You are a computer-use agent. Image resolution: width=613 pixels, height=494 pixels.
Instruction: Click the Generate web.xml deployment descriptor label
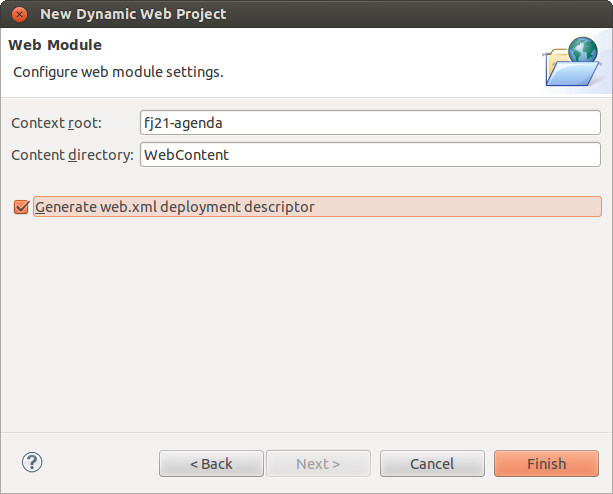175,207
